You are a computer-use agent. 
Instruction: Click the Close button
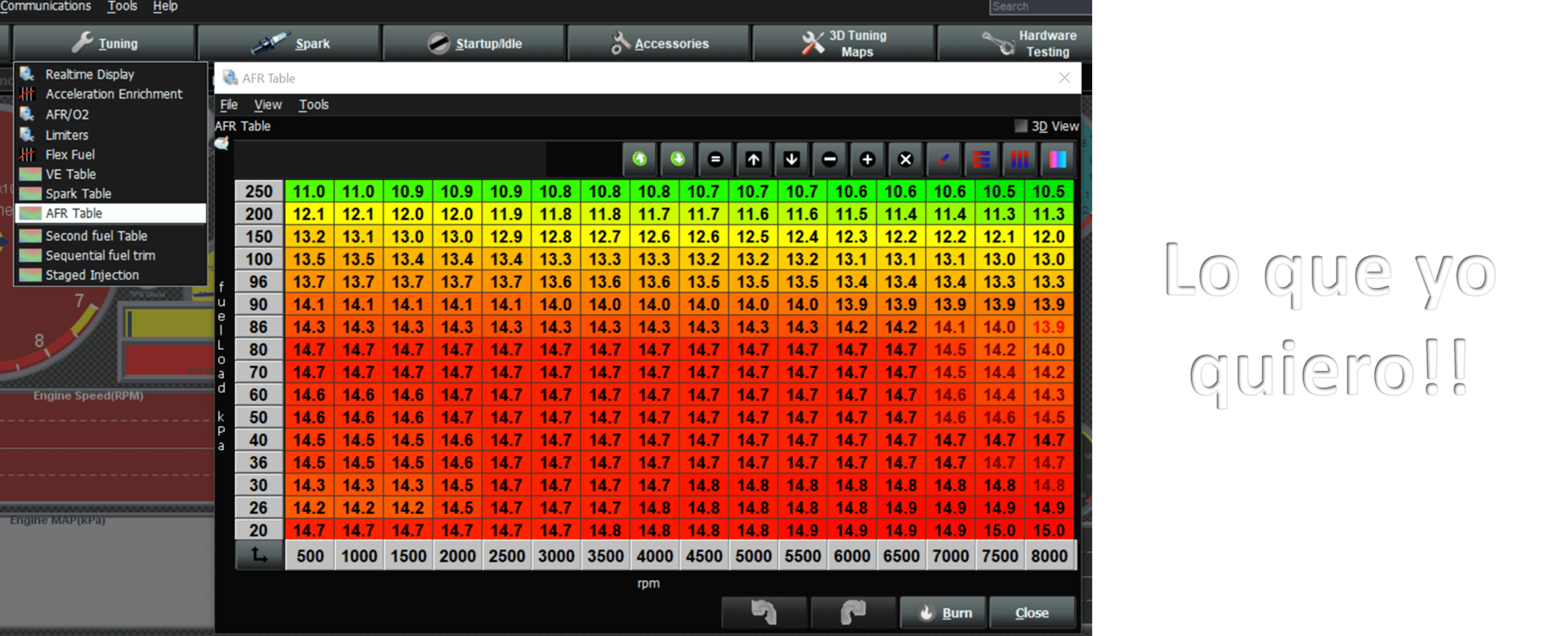pos(1032,612)
